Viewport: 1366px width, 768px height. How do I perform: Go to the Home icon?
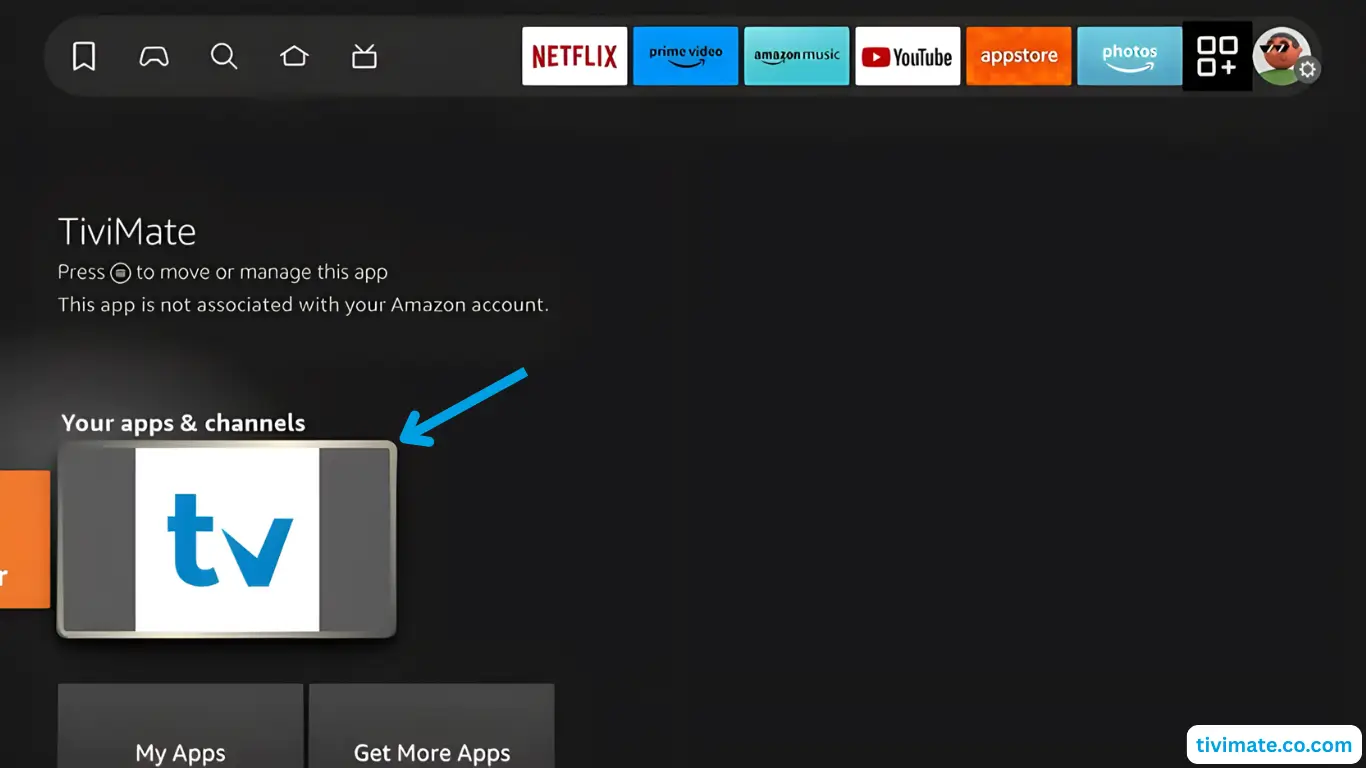coord(294,56)
